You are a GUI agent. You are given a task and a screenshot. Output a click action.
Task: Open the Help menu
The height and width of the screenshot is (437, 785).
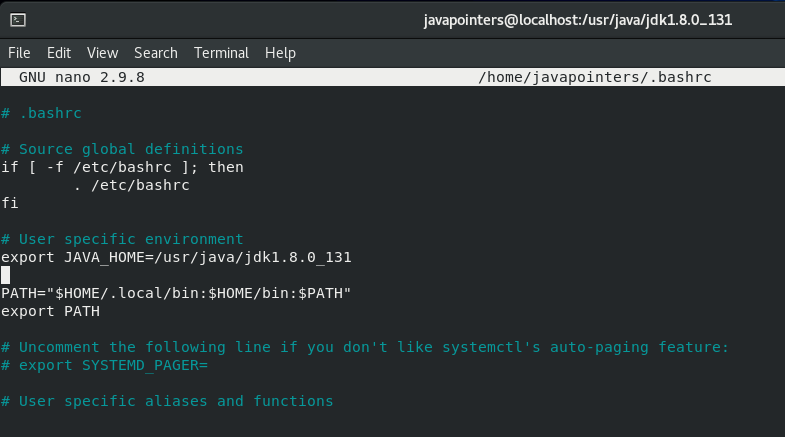coord(280,53)
